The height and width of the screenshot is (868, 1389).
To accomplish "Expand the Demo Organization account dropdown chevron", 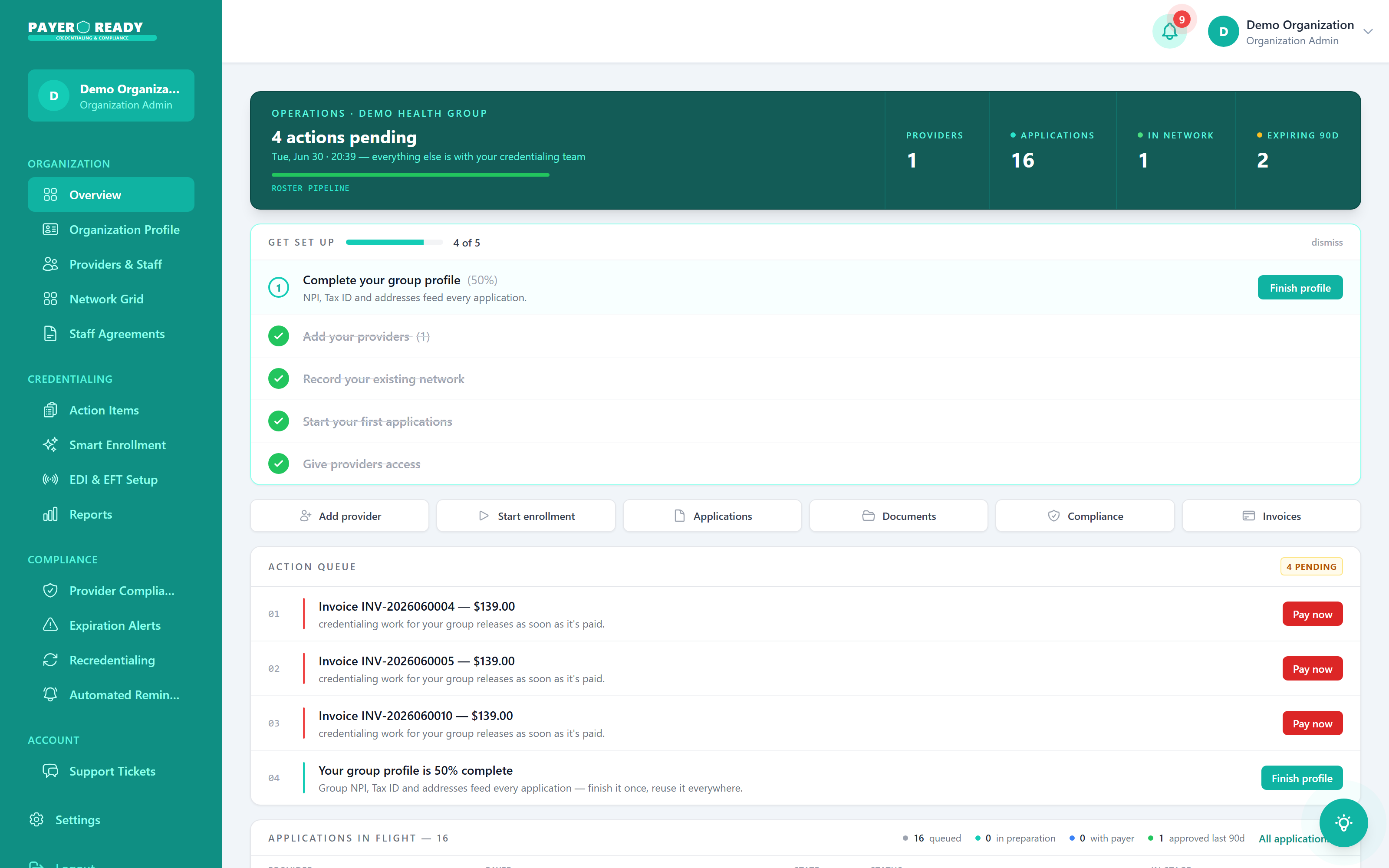I will pos(1368,32).
